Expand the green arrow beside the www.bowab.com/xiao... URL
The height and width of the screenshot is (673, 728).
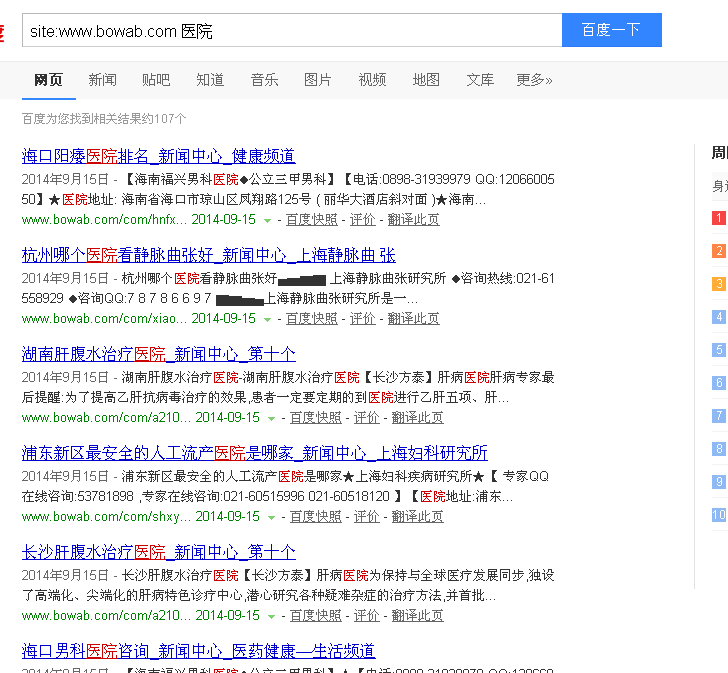pyautogui.click(x=268, y=319)
